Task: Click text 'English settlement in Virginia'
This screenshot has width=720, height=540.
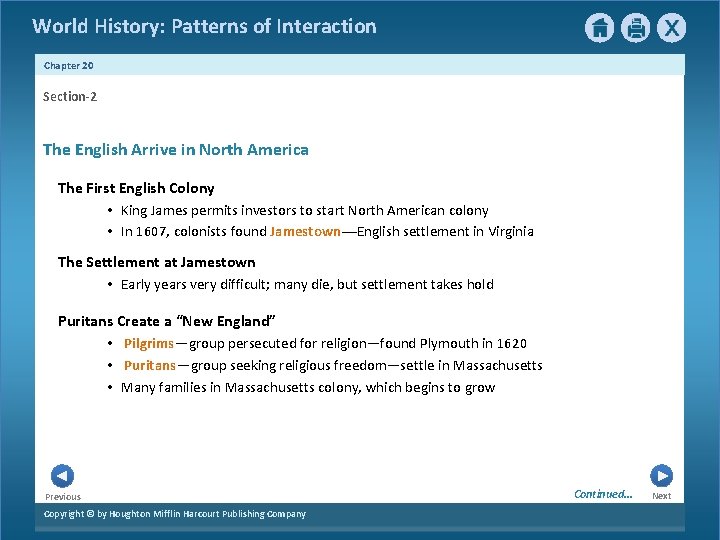Action: point(445,231)
